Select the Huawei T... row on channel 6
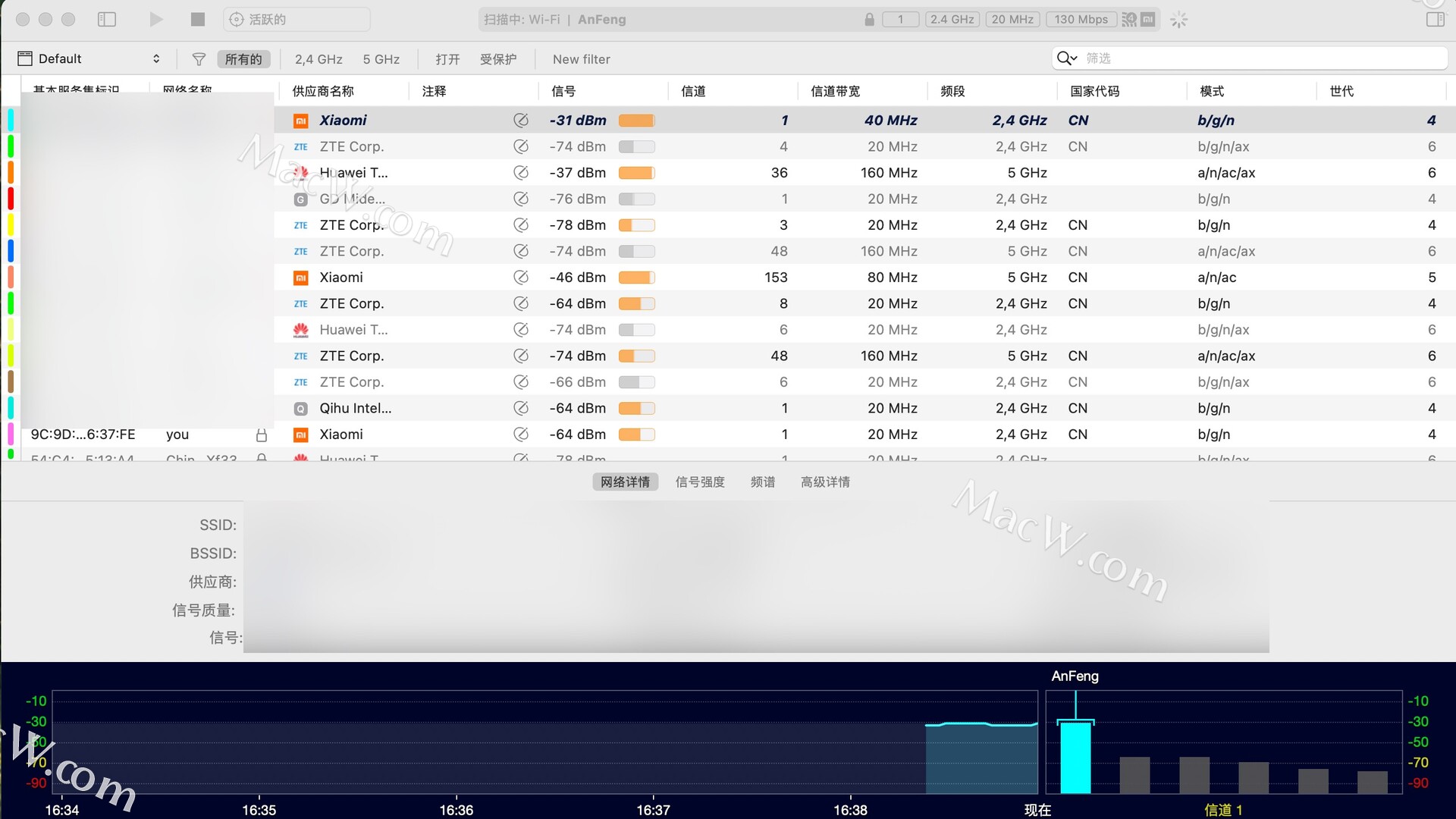The width and height of the screenshot is (1456, 819). point(728,330)
